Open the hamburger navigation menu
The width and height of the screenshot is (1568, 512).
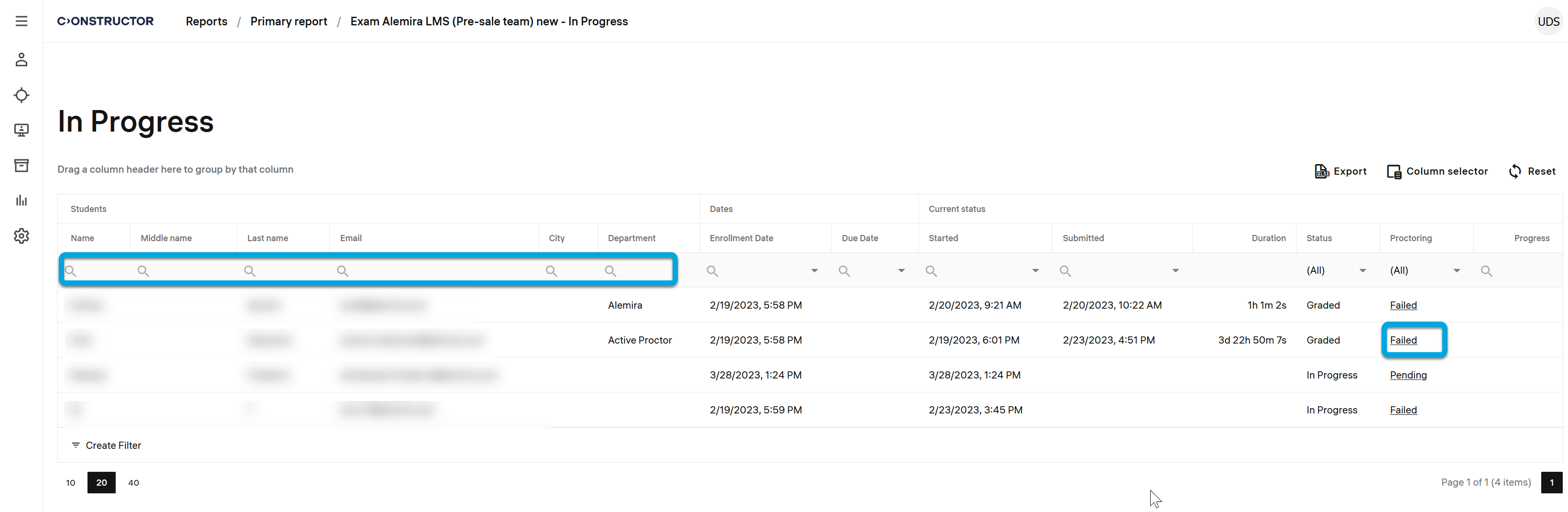click(x=22, y=22)
